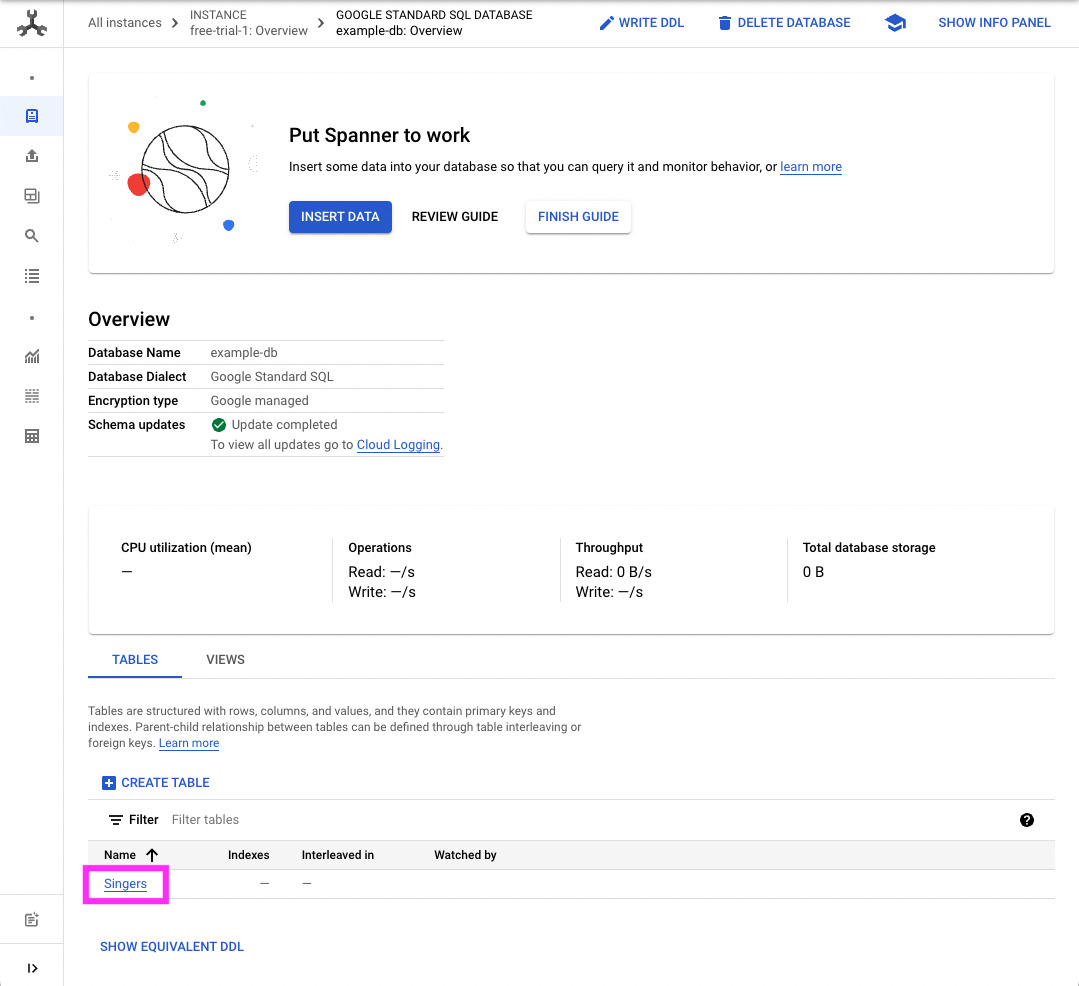Viewport: 1079px width, 986px height.
Task: View Operations list via the list icon
Action: (x=31, y=276)
